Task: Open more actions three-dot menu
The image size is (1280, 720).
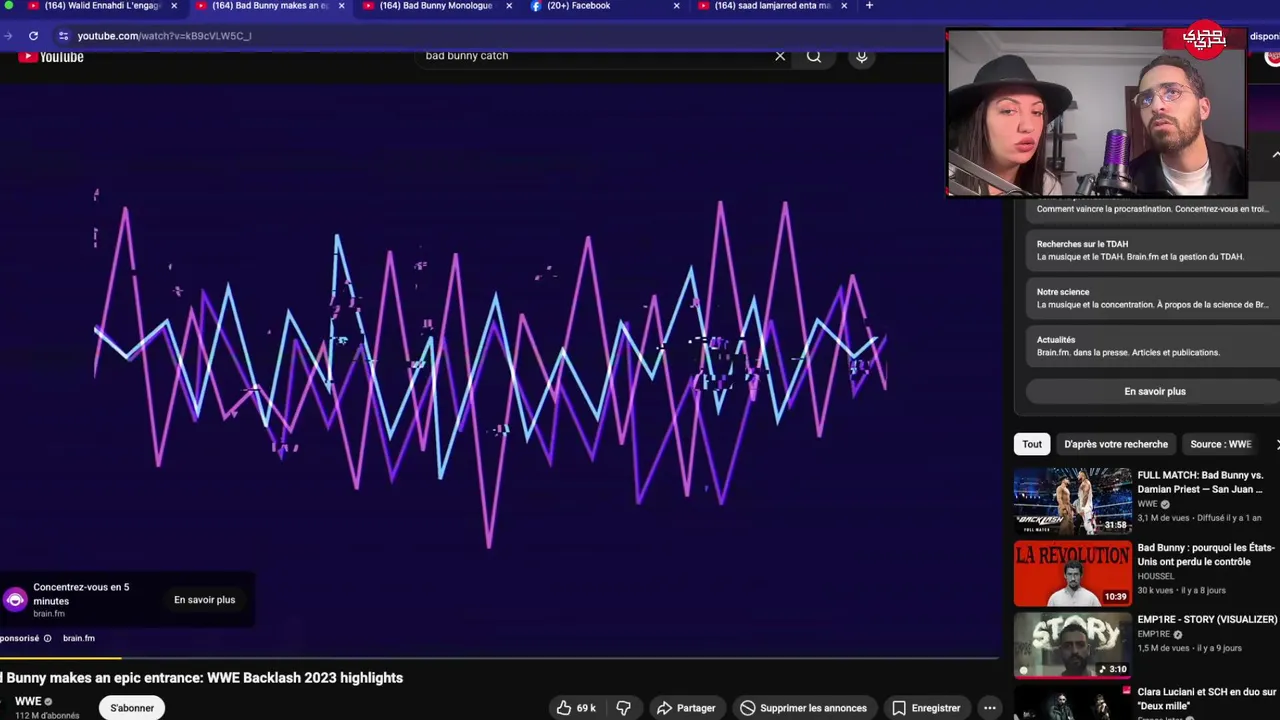Action: point(989,708)
